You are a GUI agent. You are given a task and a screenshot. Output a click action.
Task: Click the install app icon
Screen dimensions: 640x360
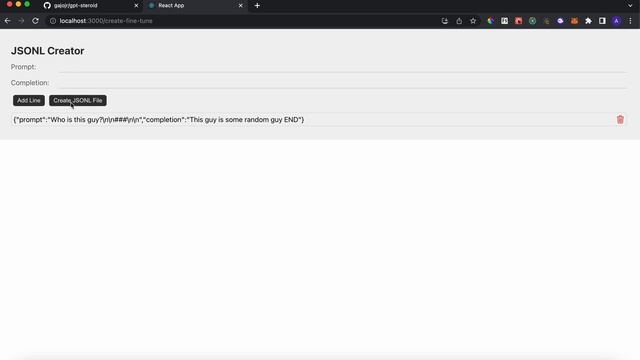(445, 21)
